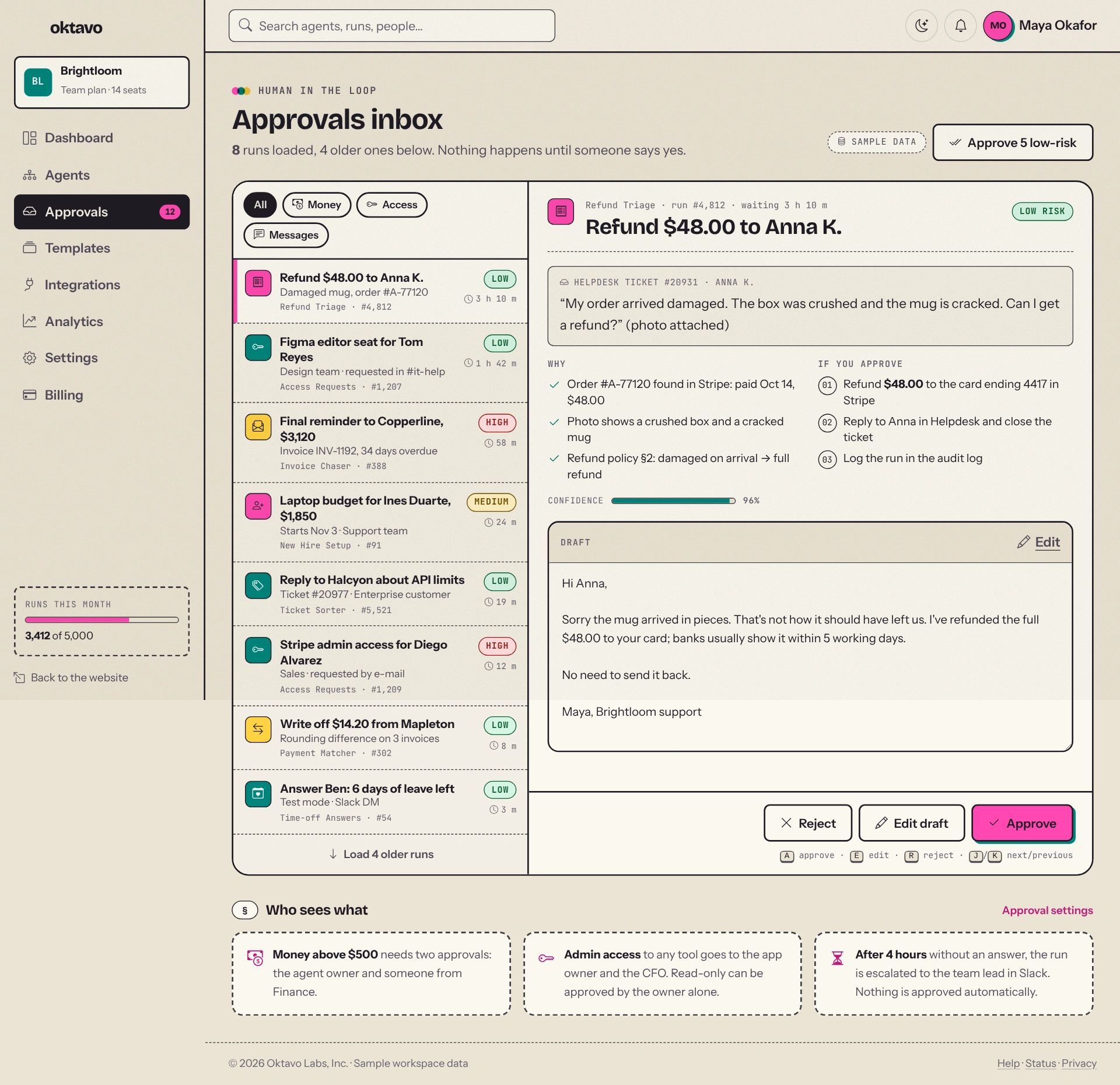The height and width of the screenshot is (1085, 1120).
Task: Click the confidence 96% bar
Action: tap(673, 501)
